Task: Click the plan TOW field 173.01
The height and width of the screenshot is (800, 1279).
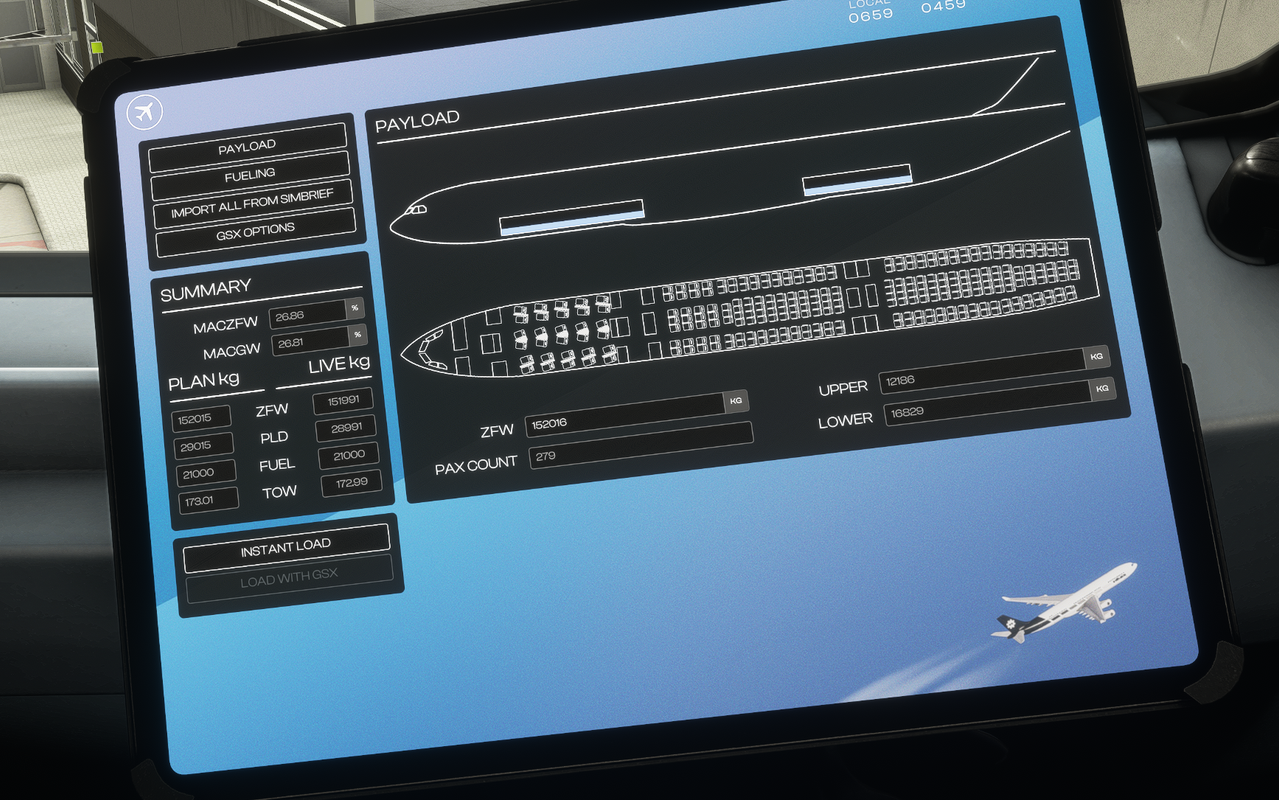Action: click(x=209, y=500)
